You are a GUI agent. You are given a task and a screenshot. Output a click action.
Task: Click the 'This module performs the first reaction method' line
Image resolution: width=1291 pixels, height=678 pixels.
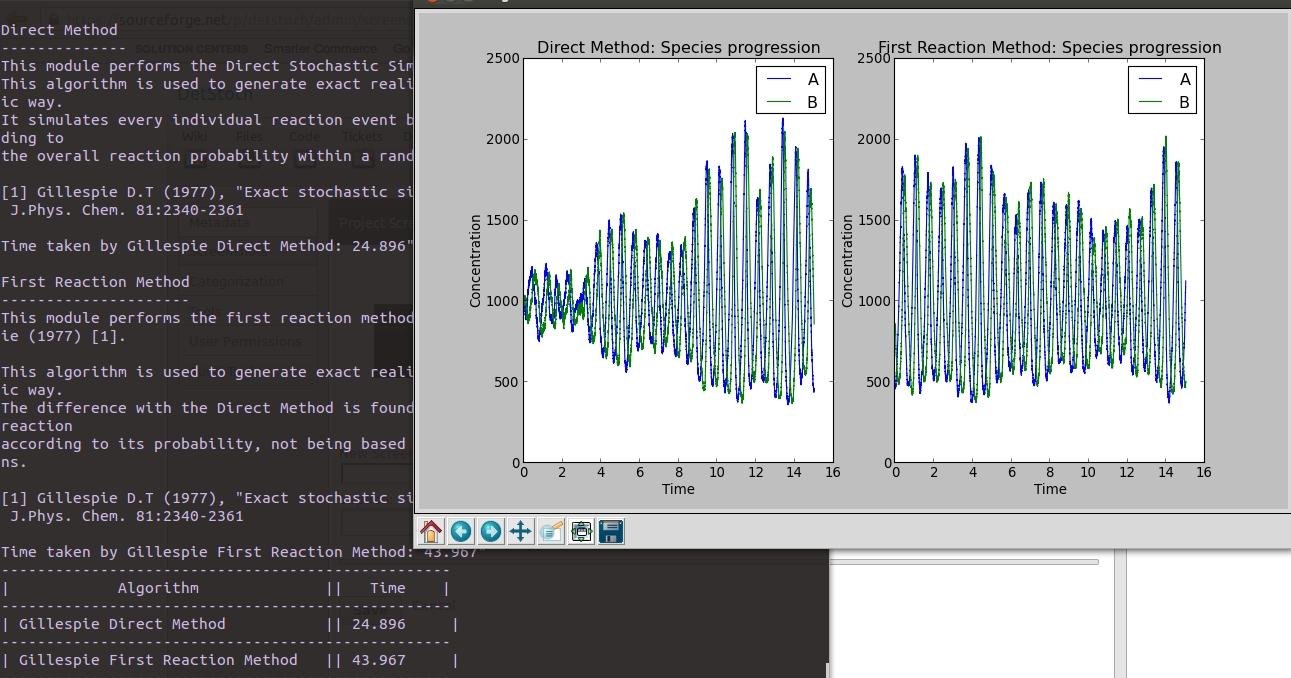coord(206,318)
